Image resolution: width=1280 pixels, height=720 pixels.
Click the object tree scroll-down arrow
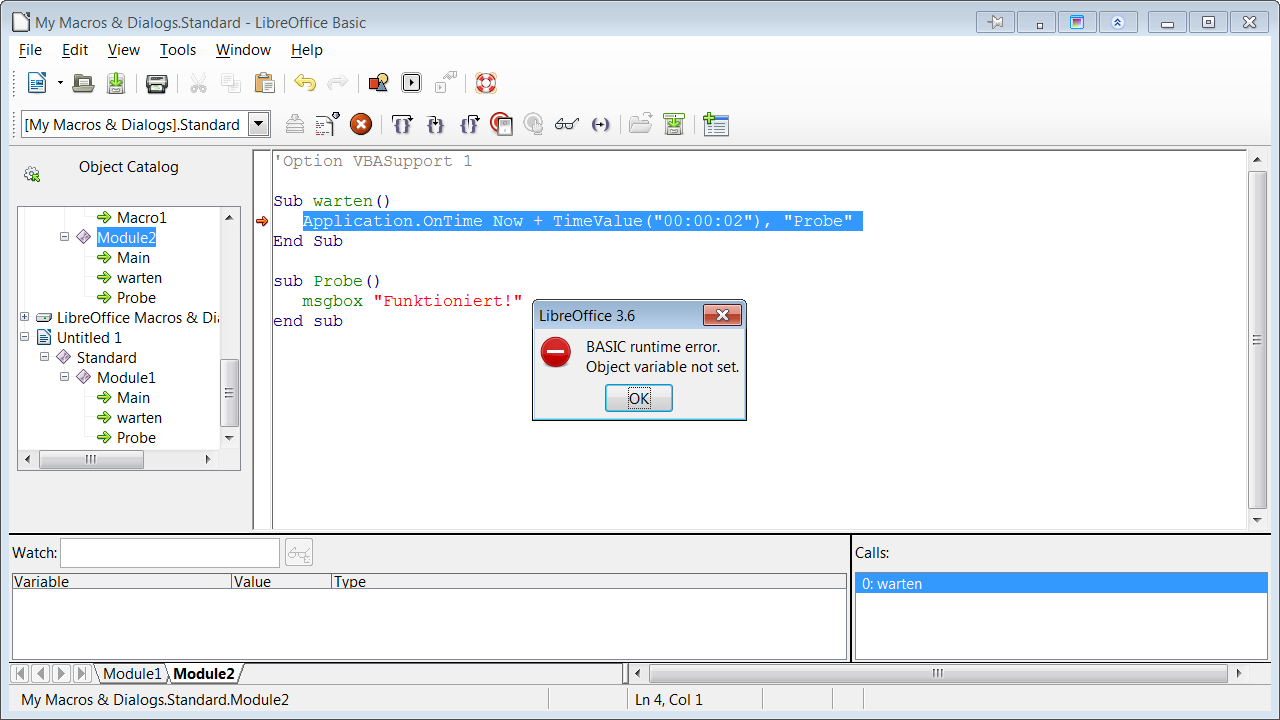(229, 438)
